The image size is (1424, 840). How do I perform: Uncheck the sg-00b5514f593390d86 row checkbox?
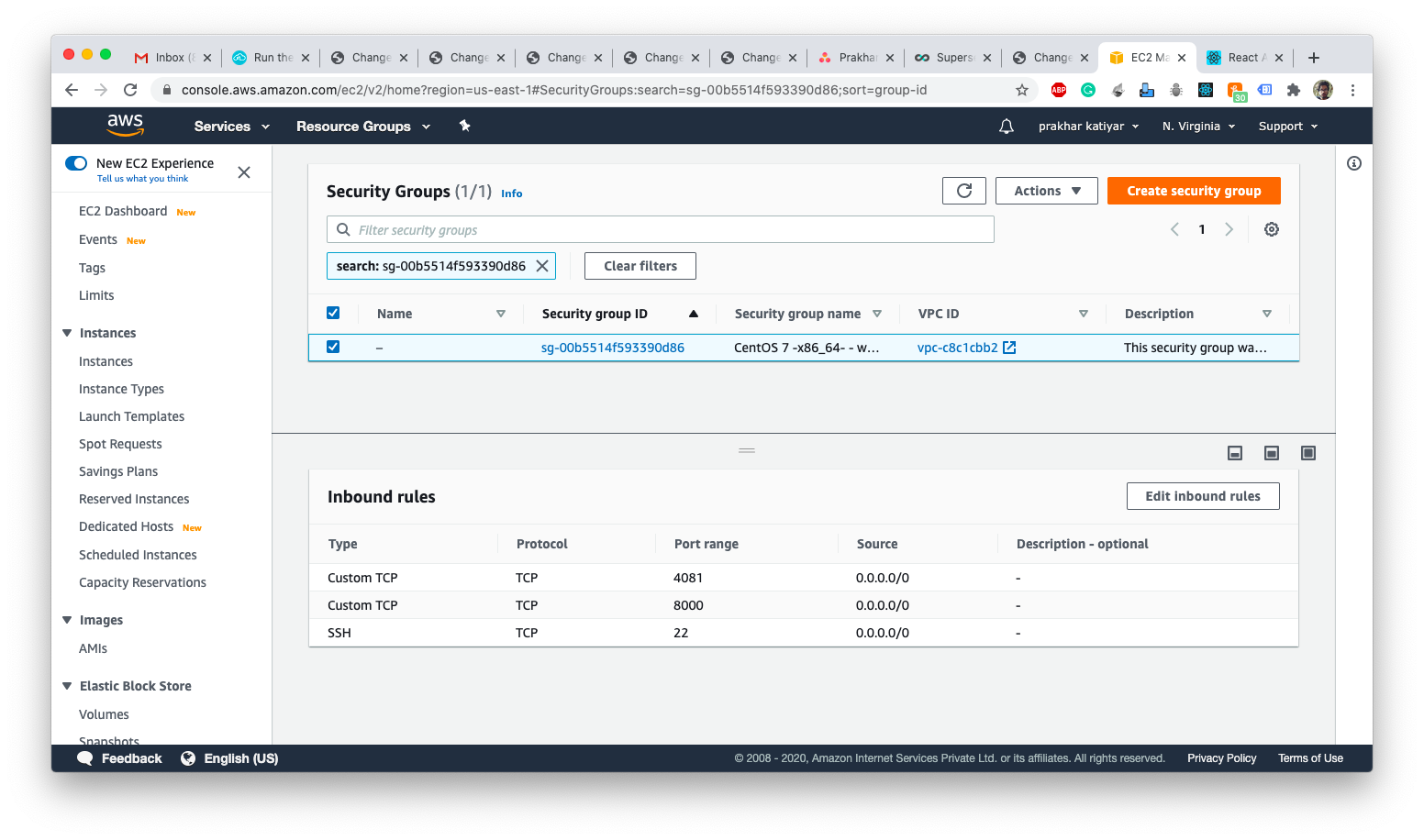333,347
